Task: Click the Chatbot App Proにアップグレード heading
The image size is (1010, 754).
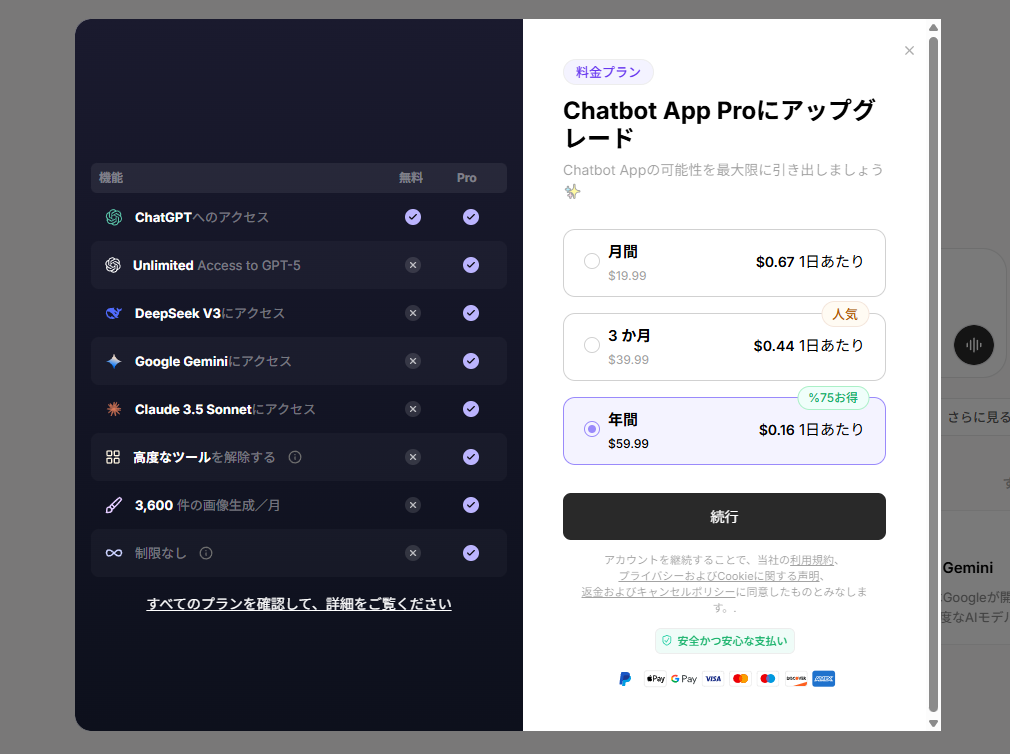Action: pyautogui.click(x=719, y=124)
